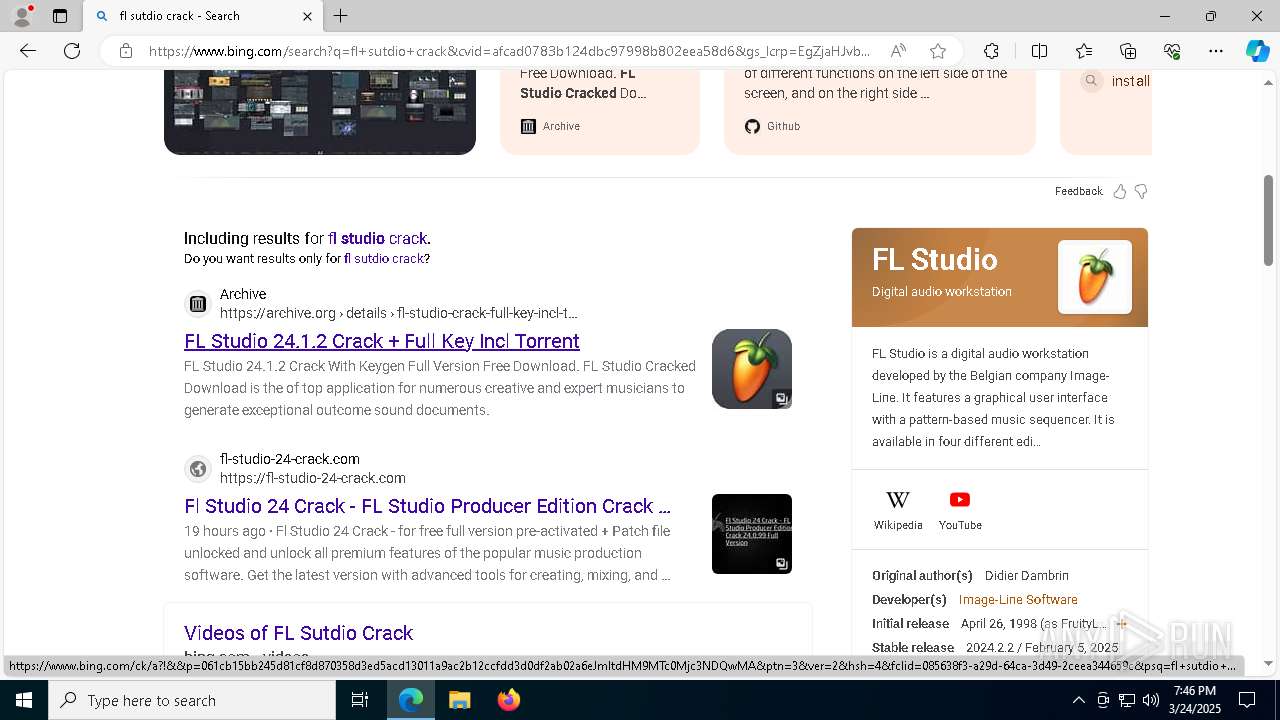Click 'https://fl-studio-24-crack.com' URL text

tap(313, 478)
